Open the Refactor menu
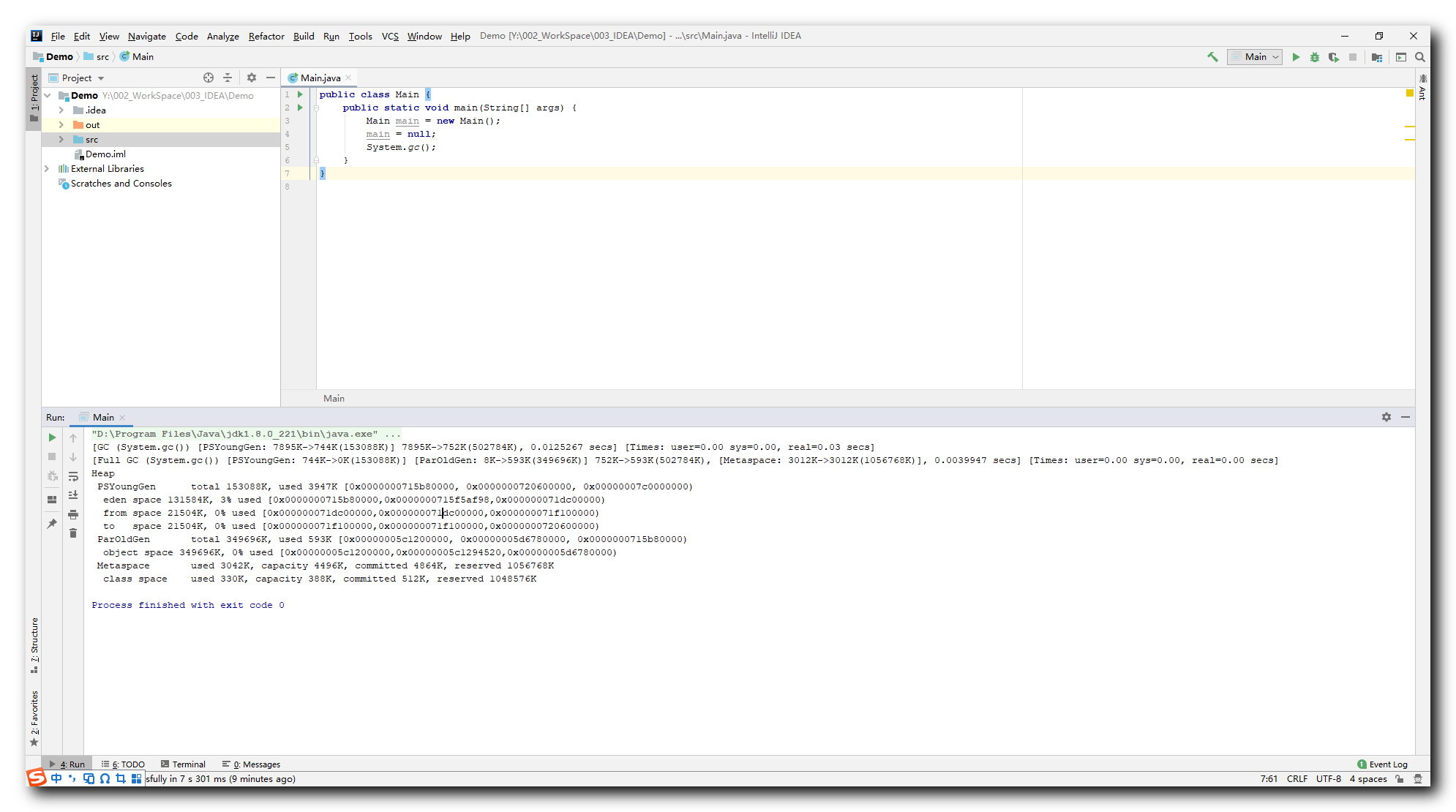Image resolution: width=1456 pixels, height=812 pixels. click(266, 36)
